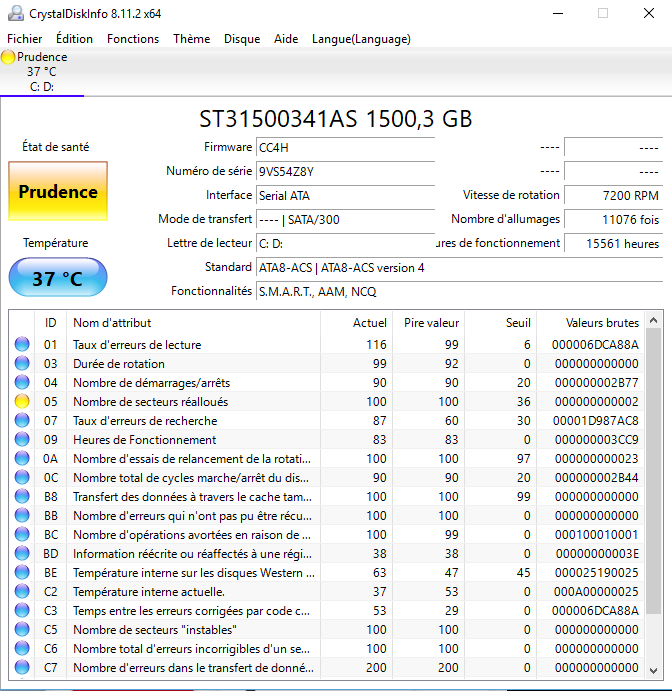Click the yellow Prudence health status button
The image size is (672, 691).
58,192
